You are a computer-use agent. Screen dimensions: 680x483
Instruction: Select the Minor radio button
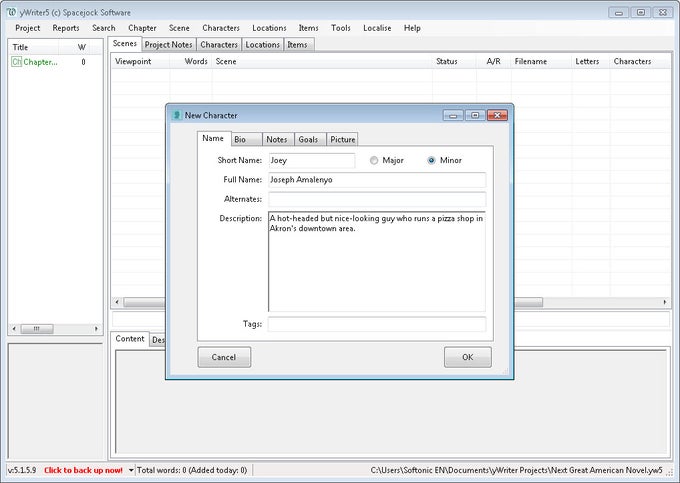click(431, 160)
